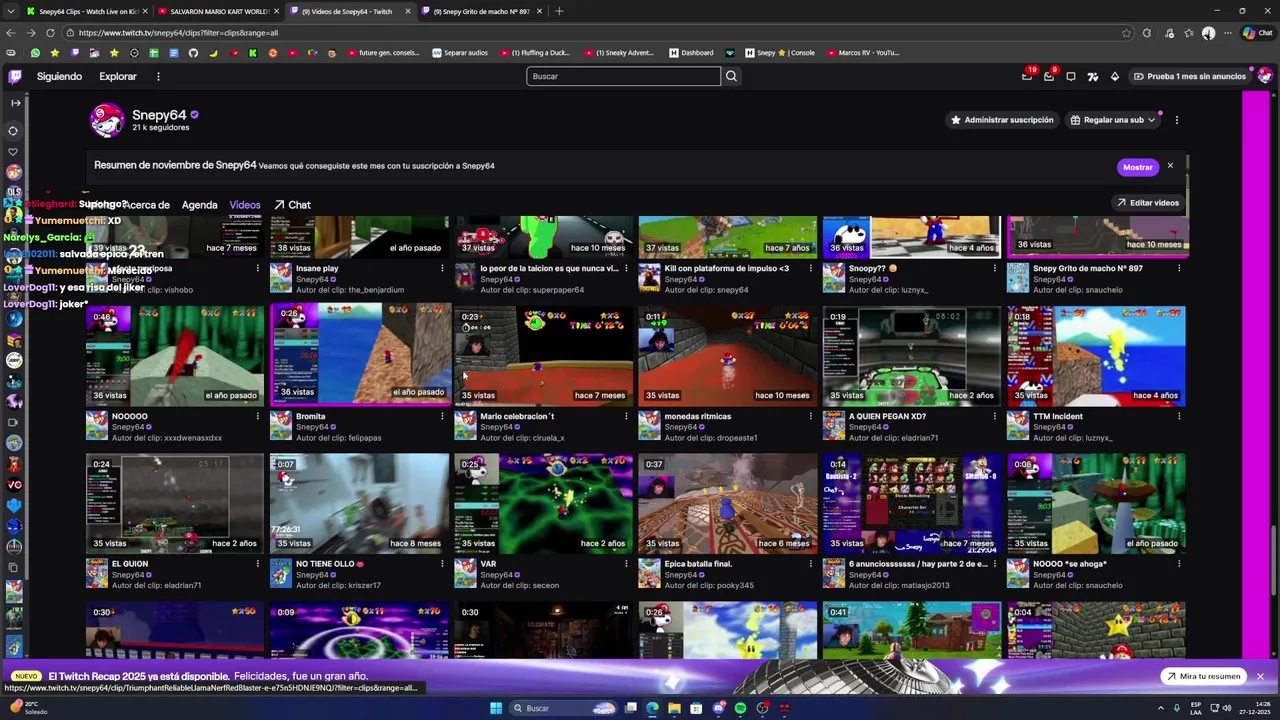This screenshot has height=720, width=1280.
Task: Click the 'Dashboard' bookmark
Action: coord(692,53)
